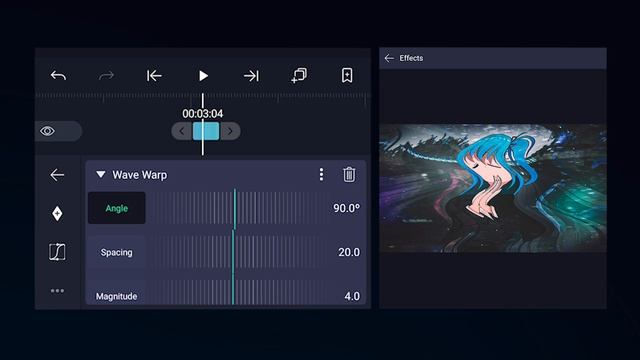Screen dimensions: 640x360
Task: Open the easing curve editor icon
Action: coord(57,251)
